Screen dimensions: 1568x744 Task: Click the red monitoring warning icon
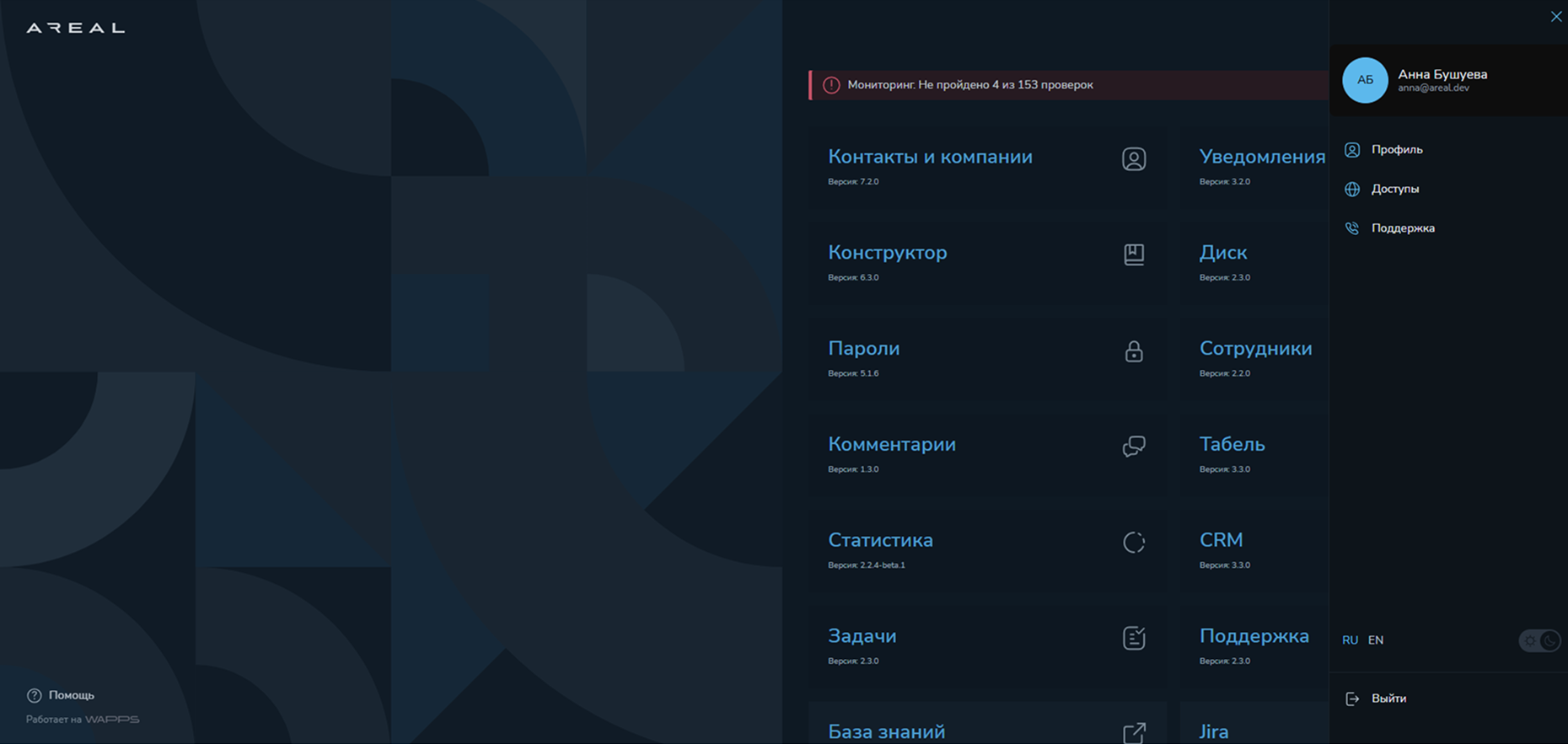[831, 85]
